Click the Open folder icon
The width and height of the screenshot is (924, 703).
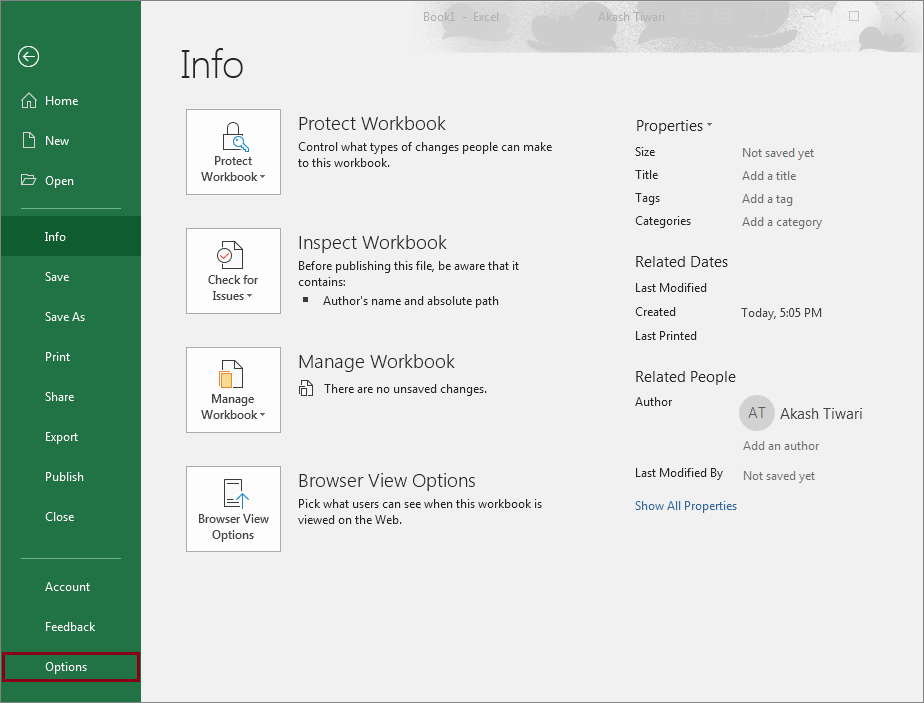point(28,180)
